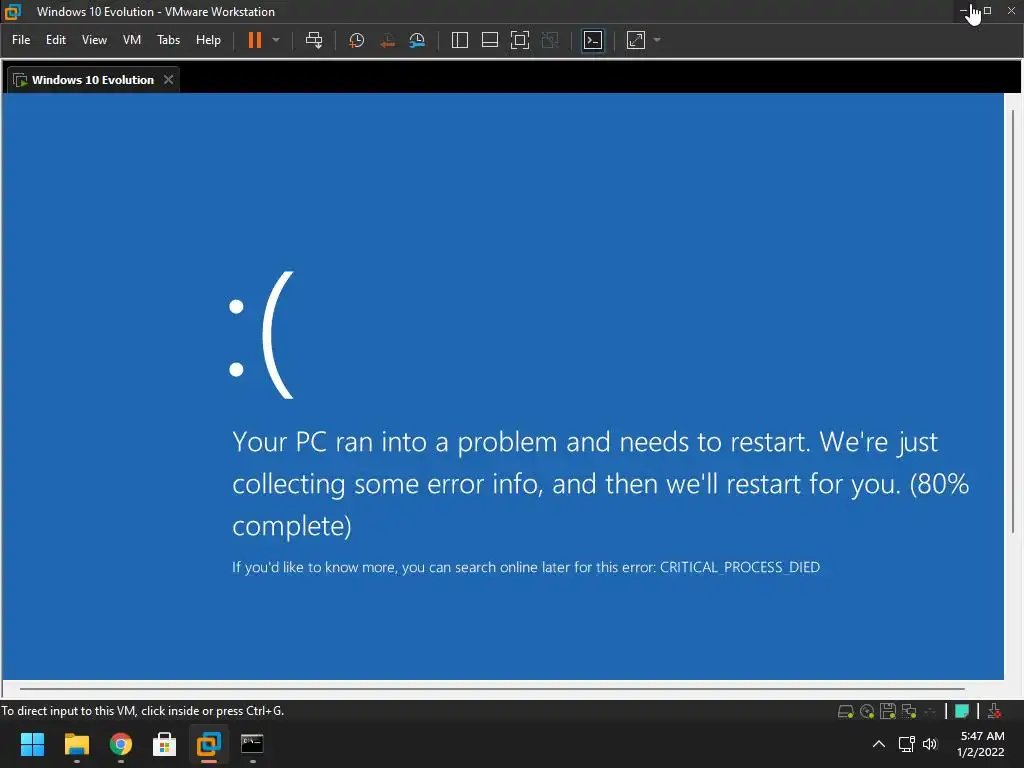1024x768 pixels.
Task: Expand the stretch guest options dropdown arrow
Action: 657,40
